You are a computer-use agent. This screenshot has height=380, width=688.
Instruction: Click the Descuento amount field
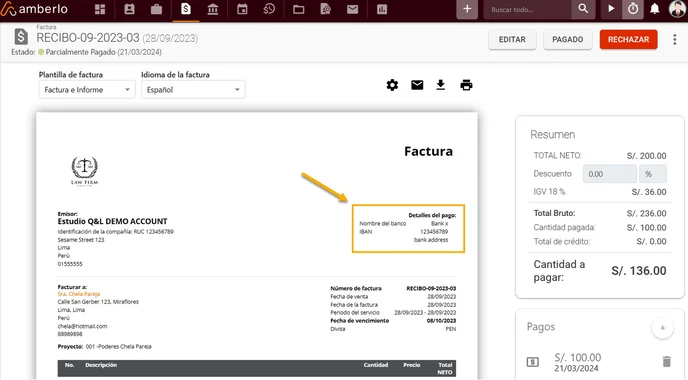coord(609,174)
